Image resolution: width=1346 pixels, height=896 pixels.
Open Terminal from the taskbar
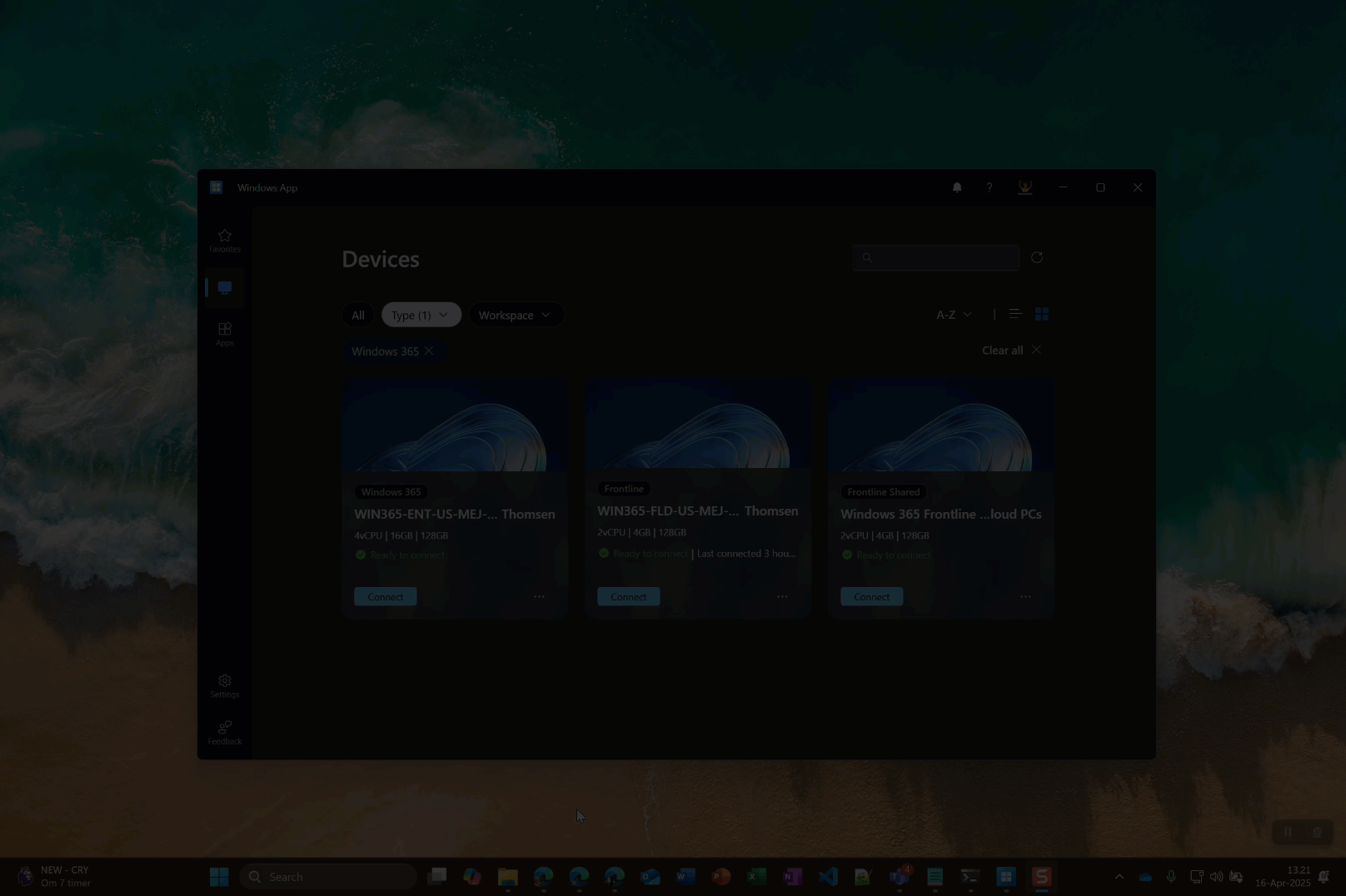coord(970,877)
